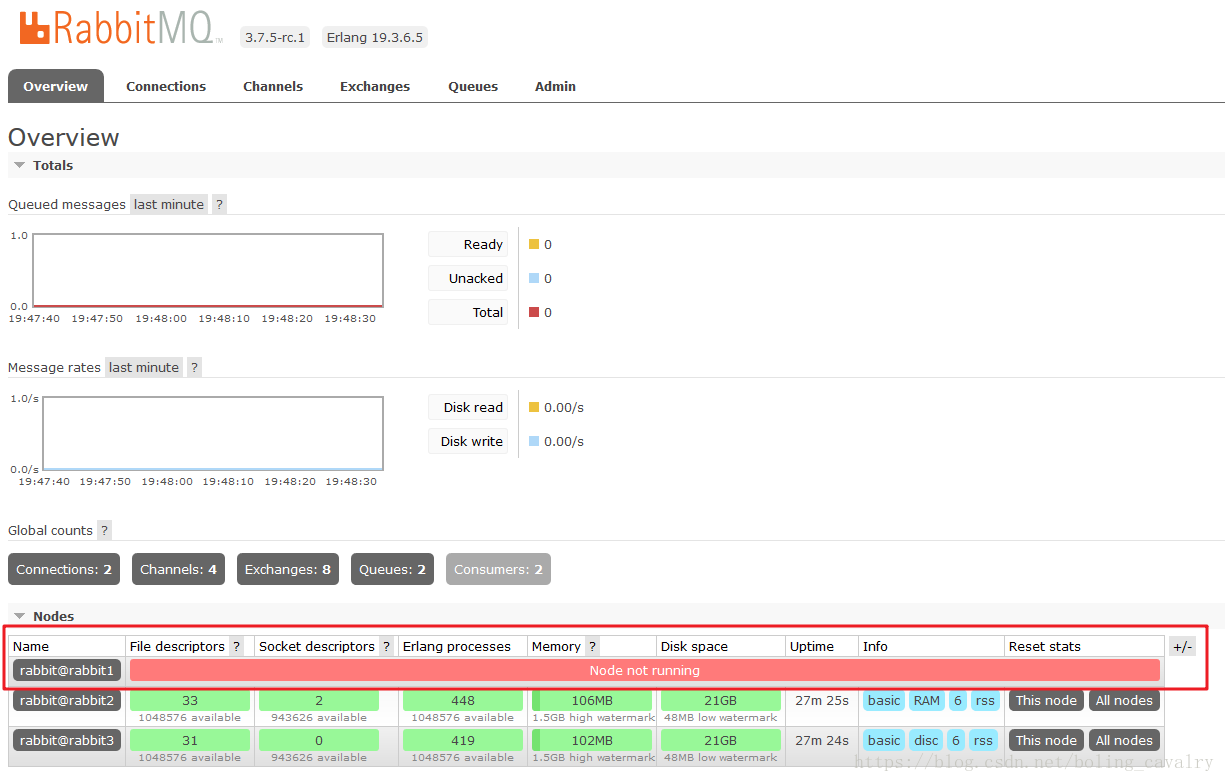Click the Unacked legend label
The width and height of the screenshot is (1225, 782).
(468, 278)
